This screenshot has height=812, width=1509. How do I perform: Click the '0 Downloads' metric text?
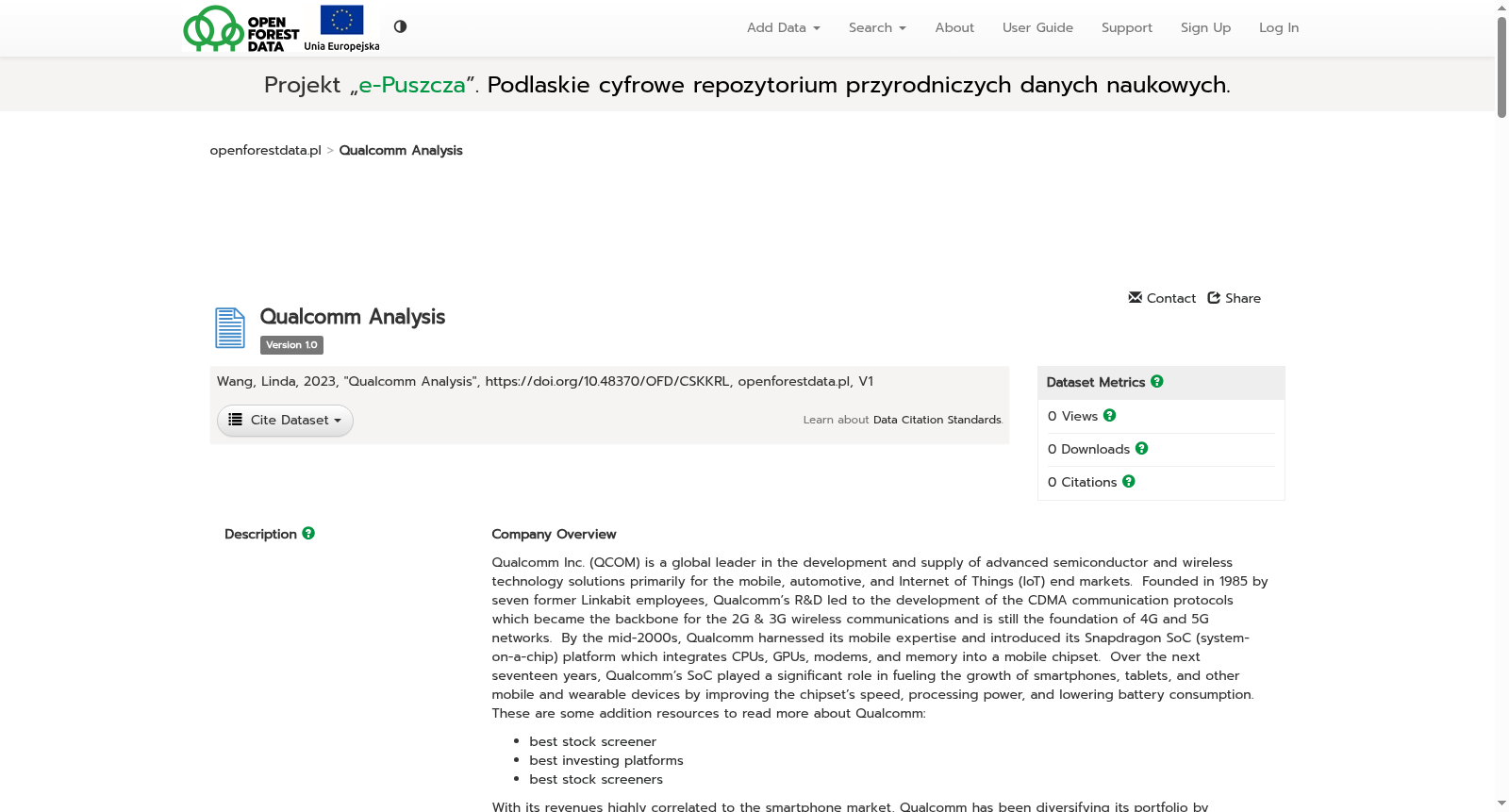[x=1088, y=449]
